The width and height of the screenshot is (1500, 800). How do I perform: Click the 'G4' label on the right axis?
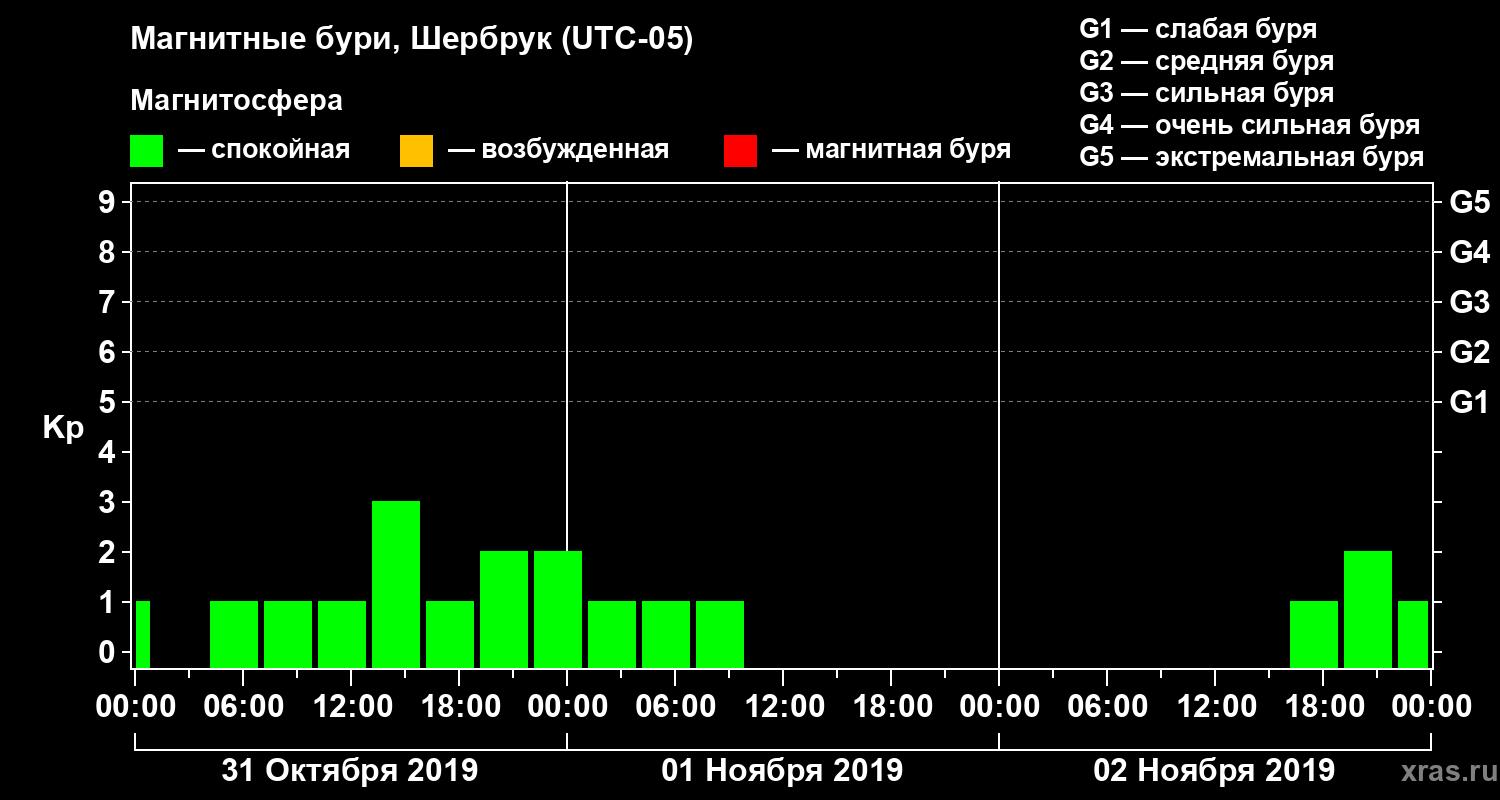[x=1469, y=252]
